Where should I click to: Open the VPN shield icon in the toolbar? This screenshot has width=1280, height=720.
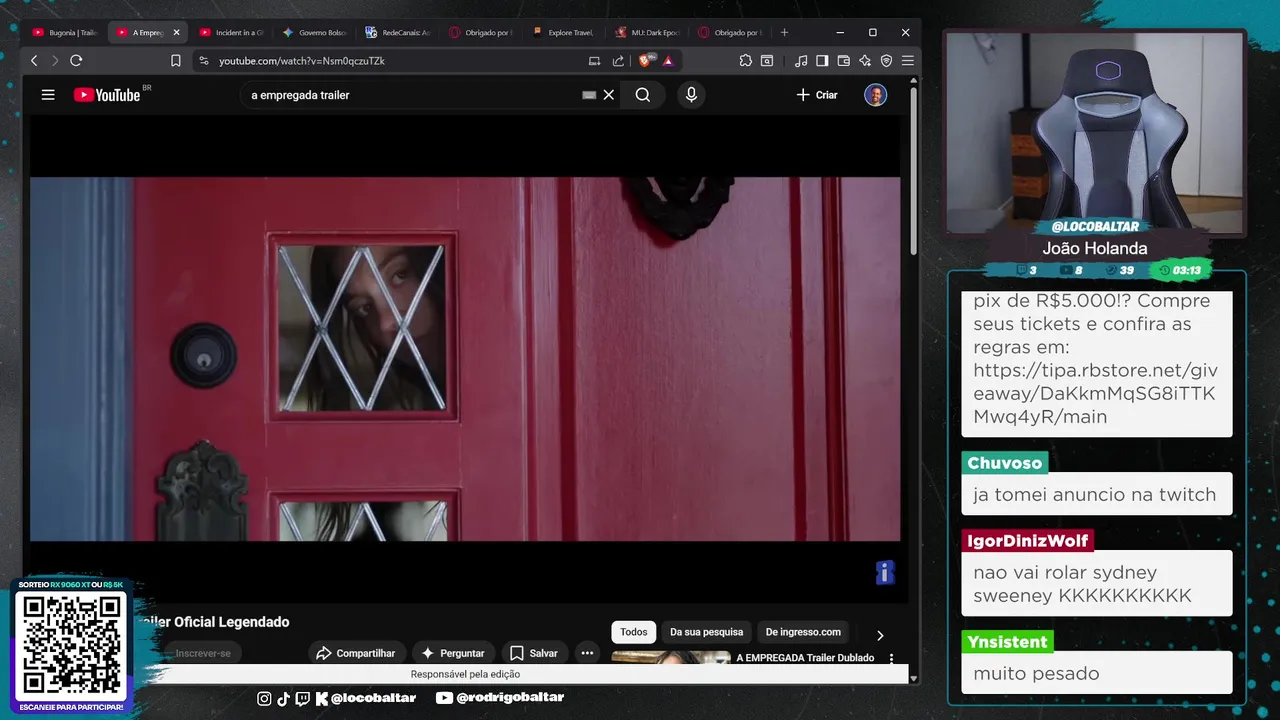(886, 61)
